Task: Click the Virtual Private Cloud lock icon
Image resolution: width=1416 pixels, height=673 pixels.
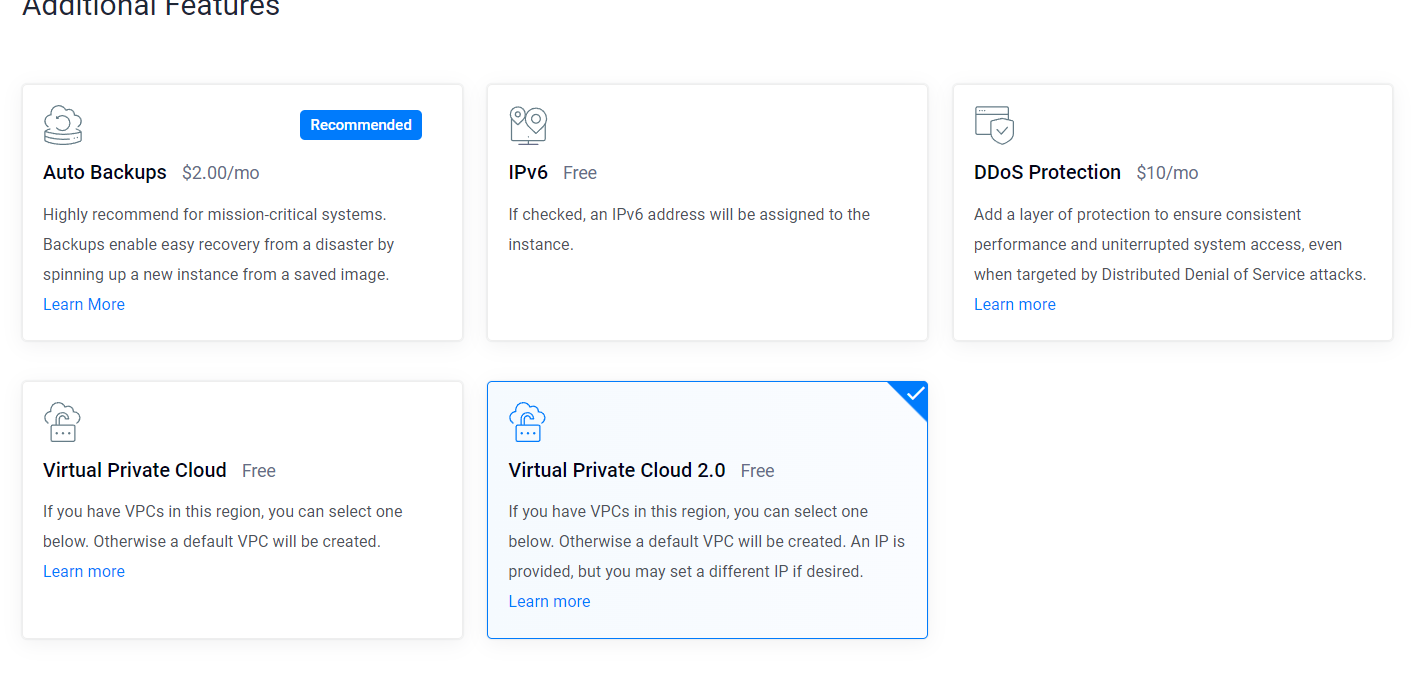Action: [x=63, y=422]
